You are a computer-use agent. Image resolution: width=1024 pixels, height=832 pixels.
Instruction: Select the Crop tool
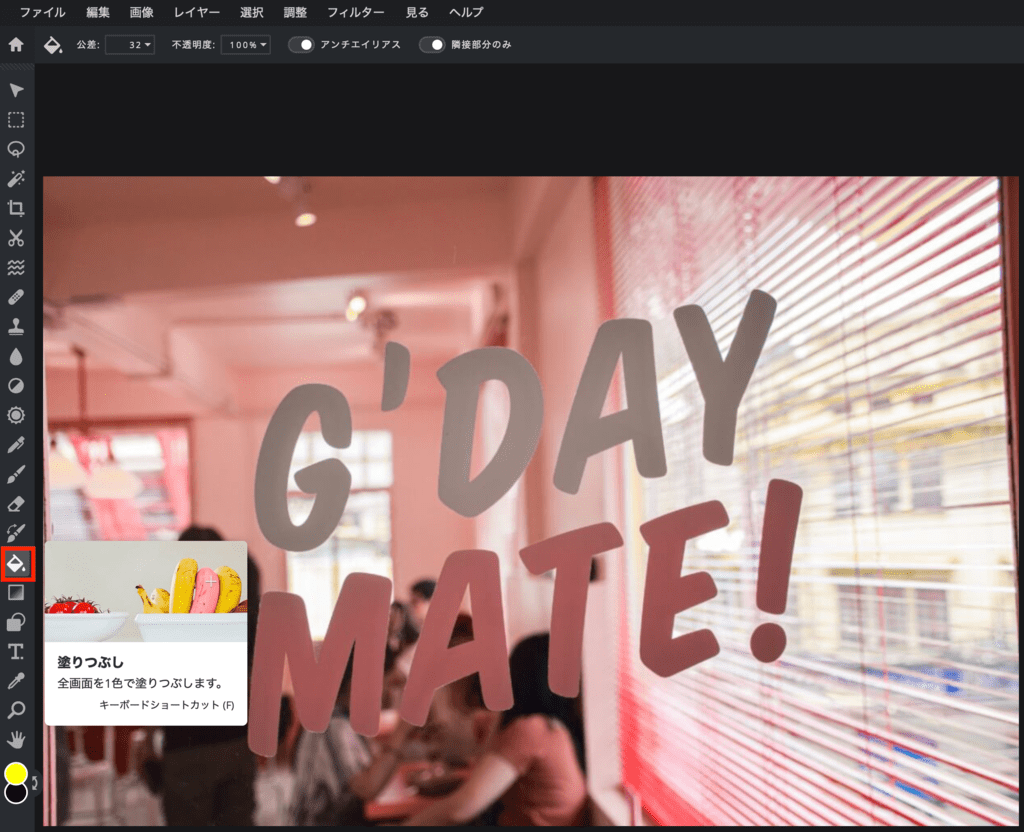coord(16,209)
